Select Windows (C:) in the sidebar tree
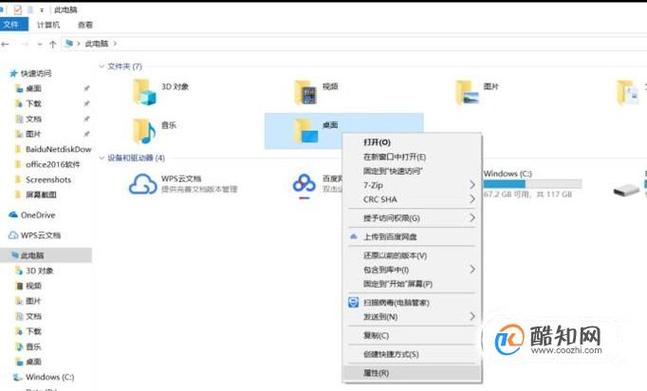The image size is (647, 391). (44, 377)
